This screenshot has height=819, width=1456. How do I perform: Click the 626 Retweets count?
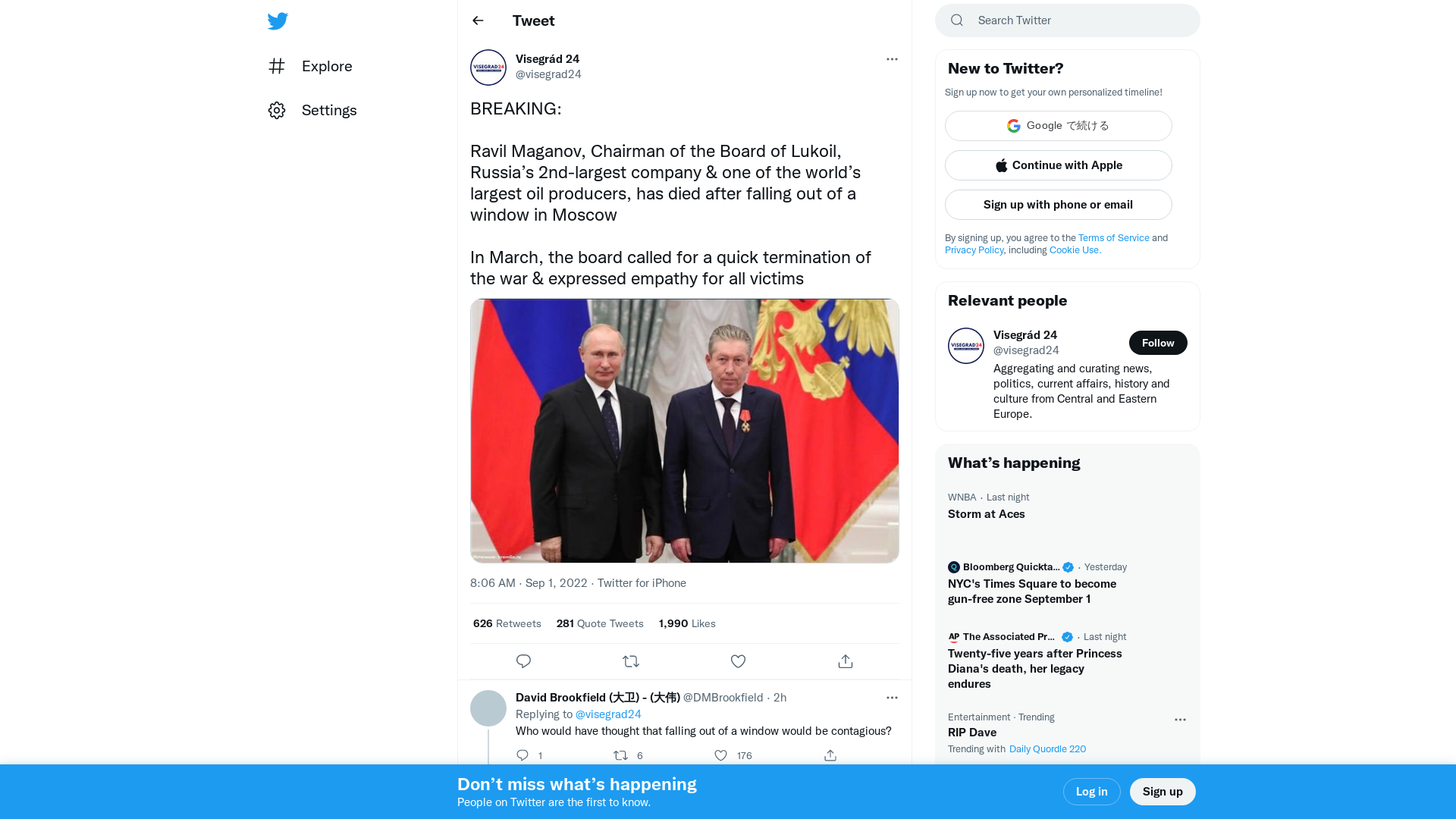pos(507,623)
